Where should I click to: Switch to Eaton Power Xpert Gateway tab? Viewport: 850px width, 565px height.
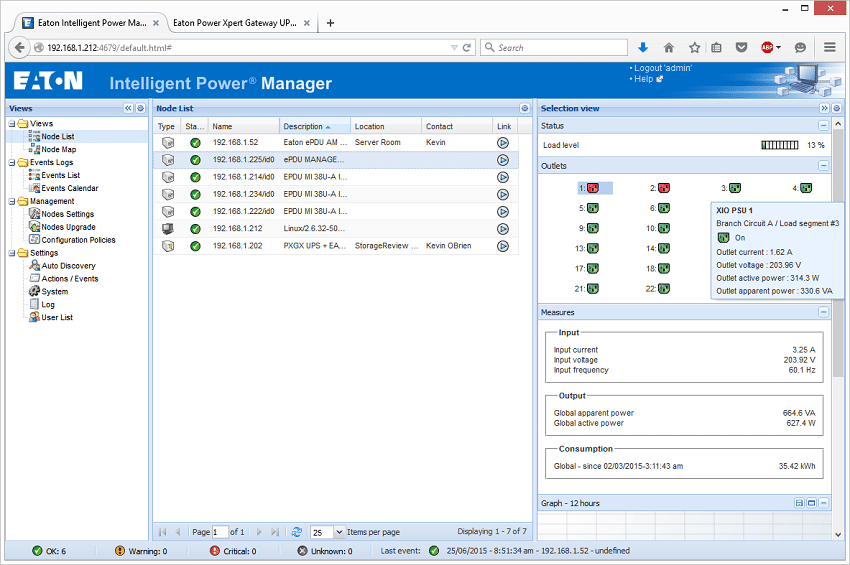[x=235, y=23]
